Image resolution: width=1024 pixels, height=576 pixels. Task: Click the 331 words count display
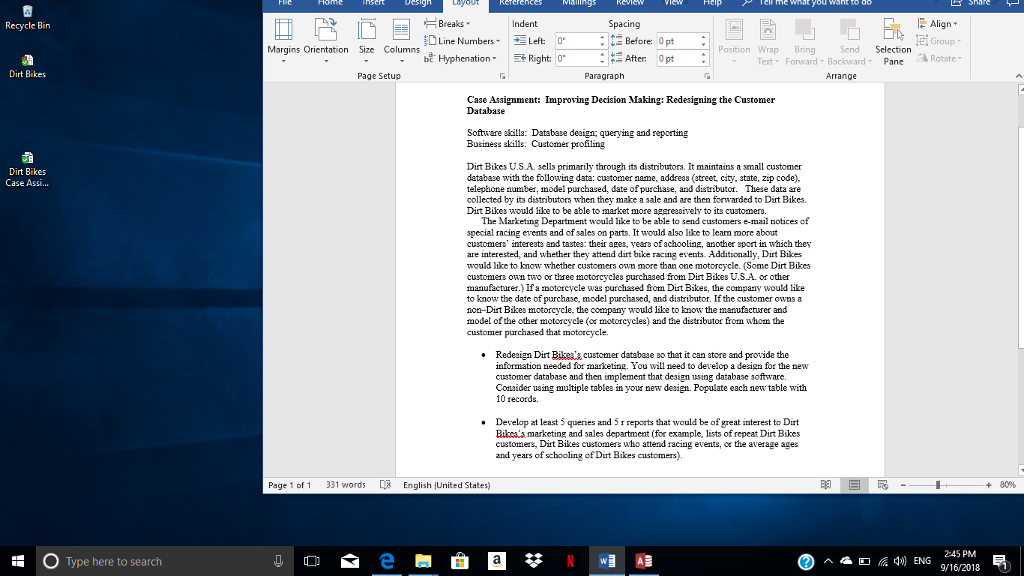pos(346,484)
